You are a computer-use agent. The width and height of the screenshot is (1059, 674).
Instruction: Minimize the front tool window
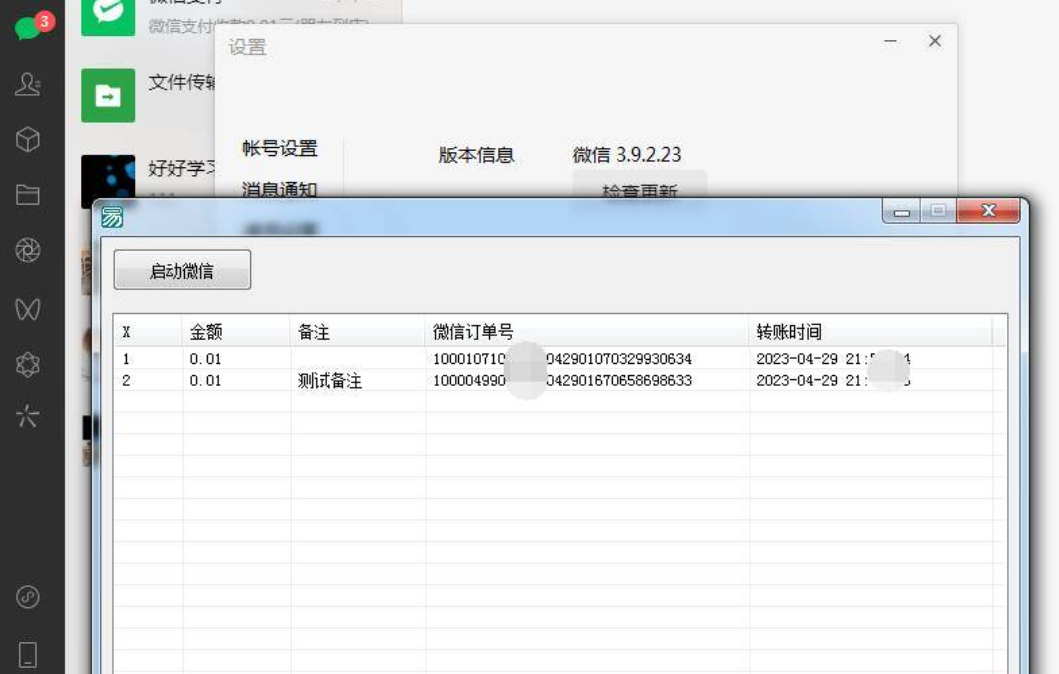[901, 211]
